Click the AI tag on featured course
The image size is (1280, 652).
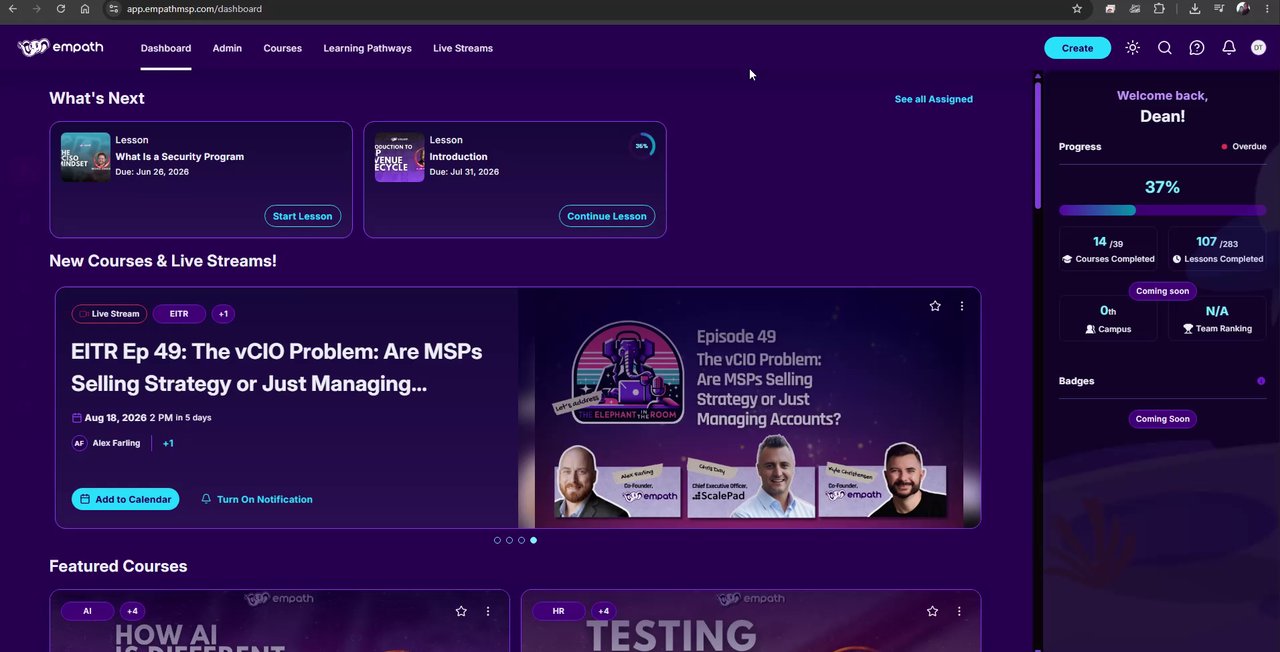point(87,611)
